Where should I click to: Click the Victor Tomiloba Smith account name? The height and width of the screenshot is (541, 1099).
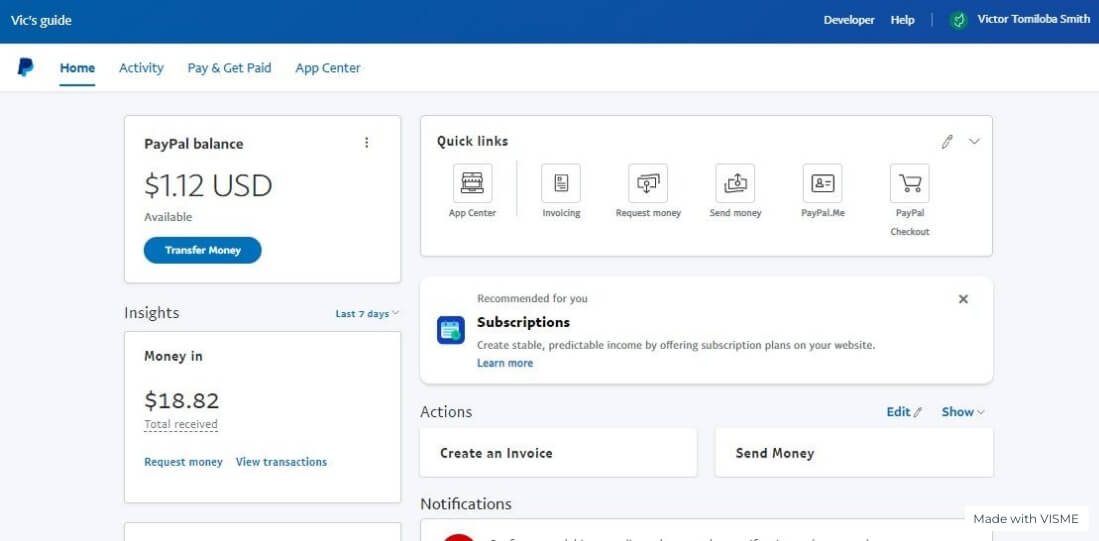pyautogui.click(x=1034, y=20)
